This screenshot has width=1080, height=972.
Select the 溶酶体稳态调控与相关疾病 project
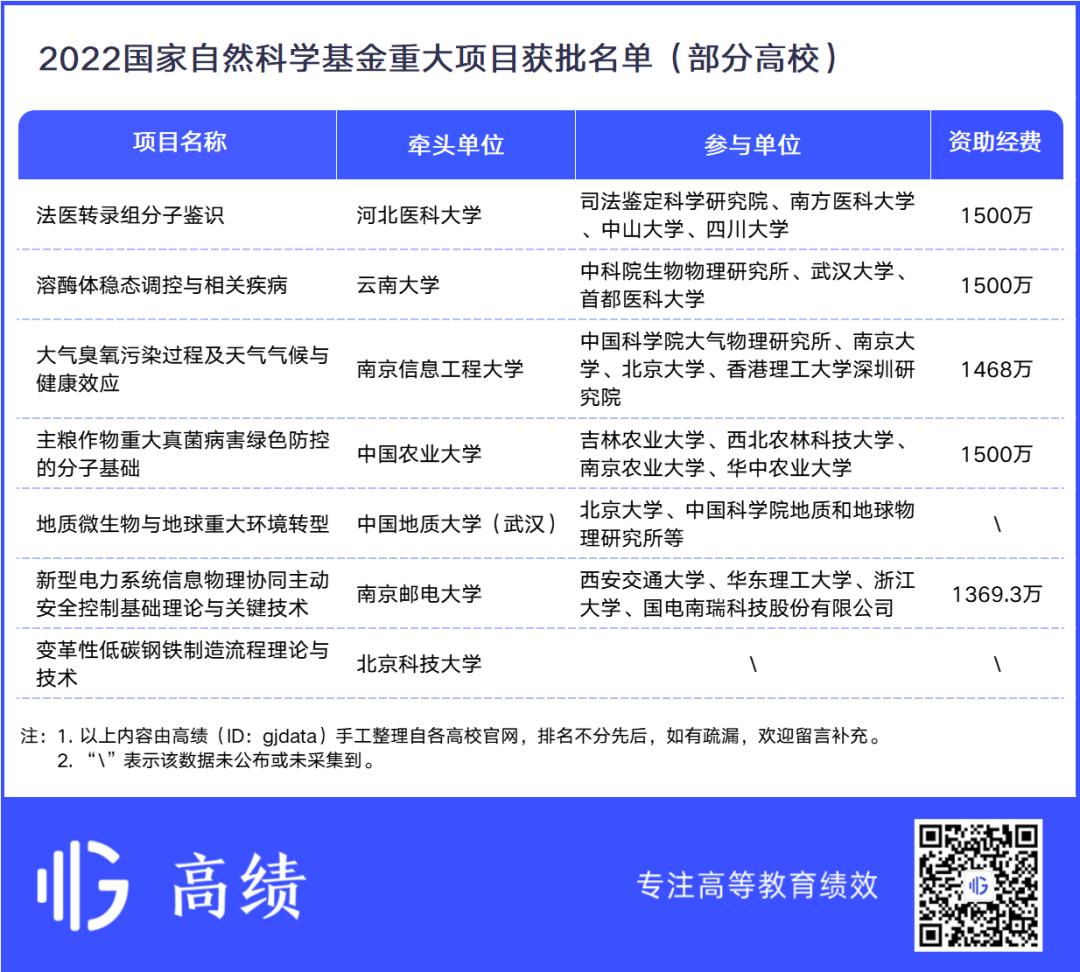pyautogui.click(x=162, y=285)
